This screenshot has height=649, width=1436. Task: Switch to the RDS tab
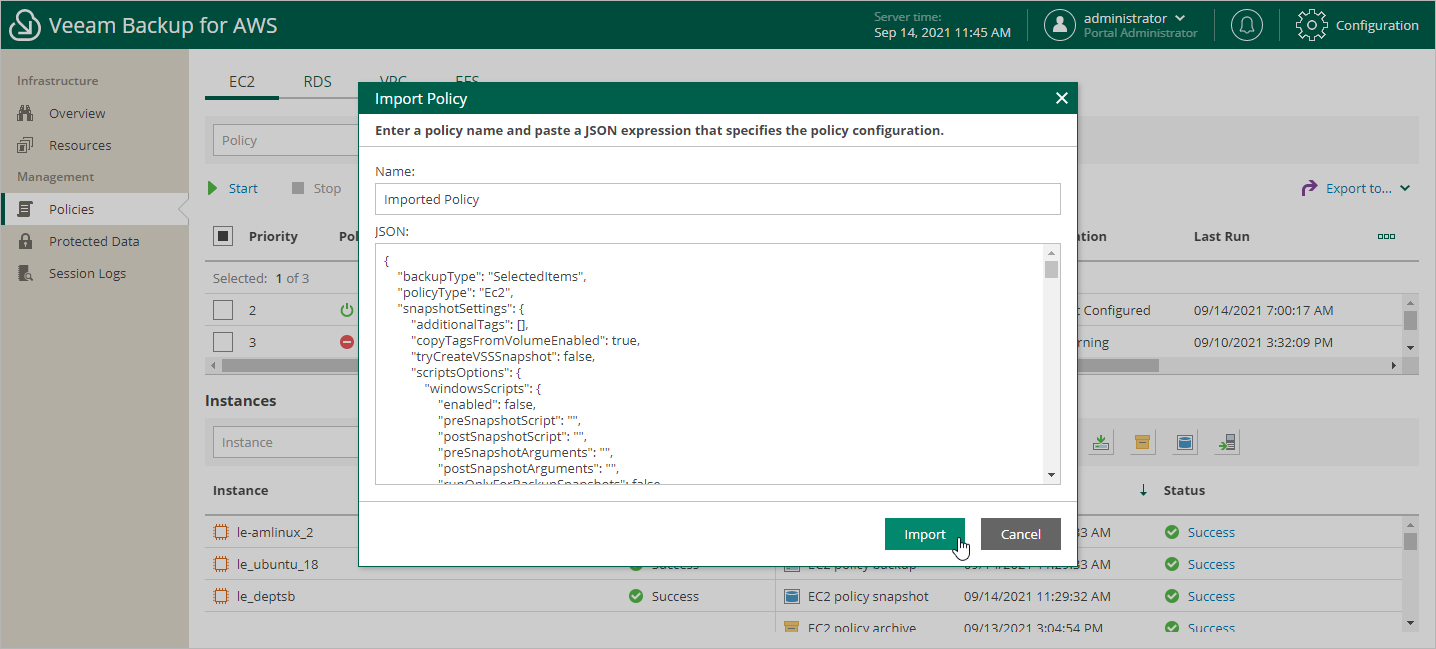[x=317, y=81]
